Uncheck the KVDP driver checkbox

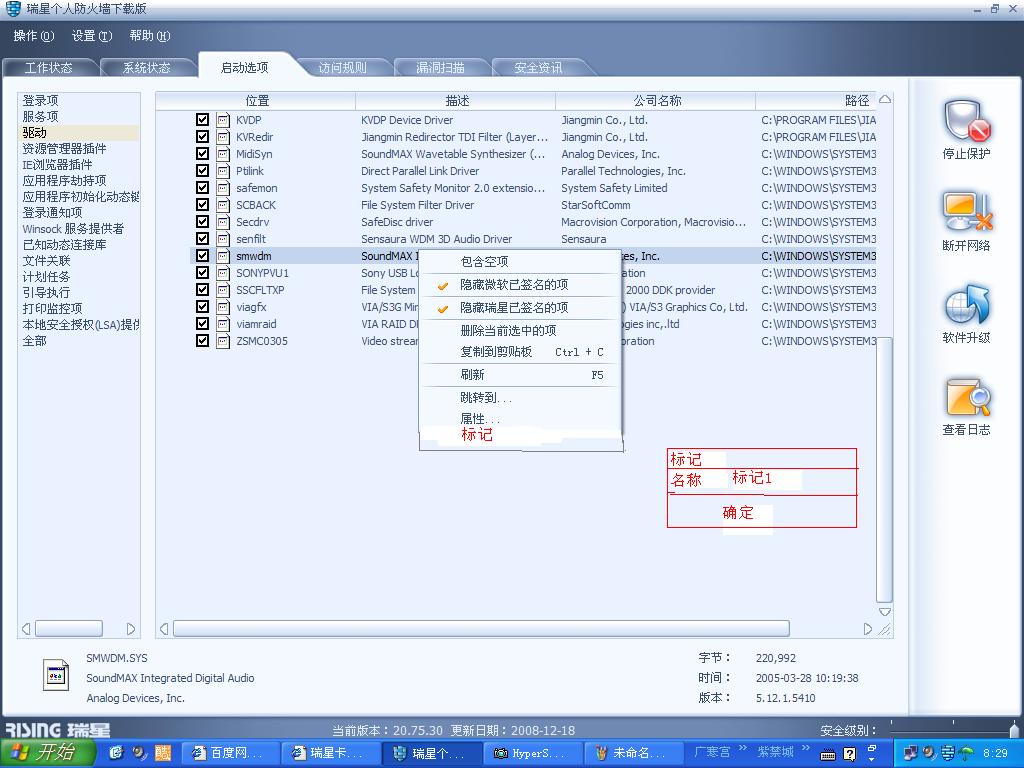click(202, 120)
